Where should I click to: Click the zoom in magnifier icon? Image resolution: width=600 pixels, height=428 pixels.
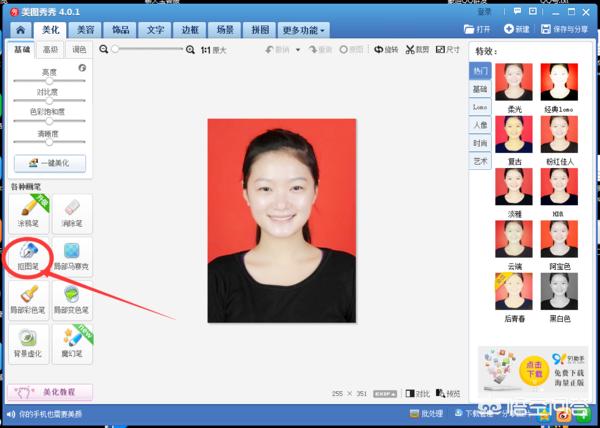tap(190, 50)
